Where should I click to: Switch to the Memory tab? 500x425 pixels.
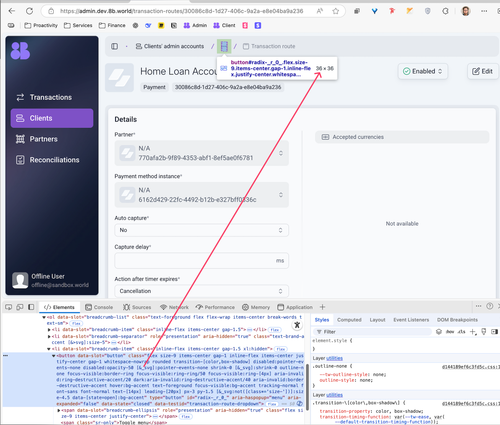tap(256, 307)
